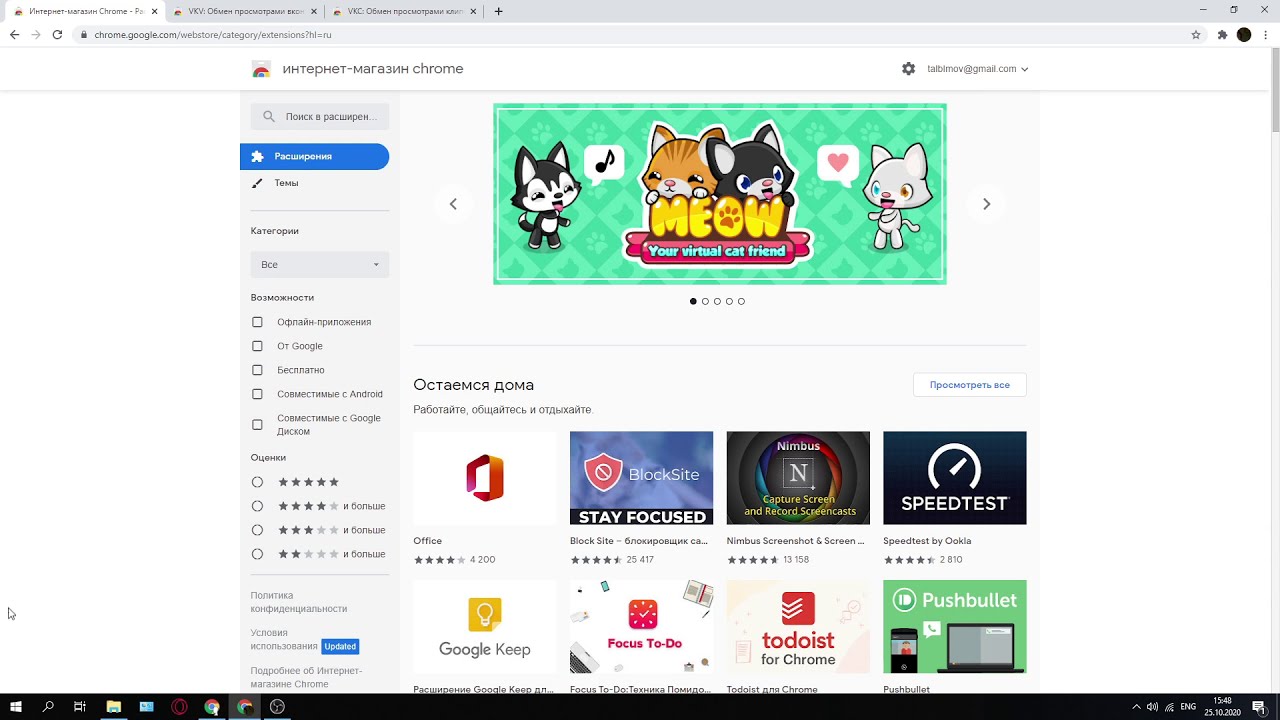Bookmark this page with the star icon
This screenshot has width=1280, height=720.
tap(1195, 34)
